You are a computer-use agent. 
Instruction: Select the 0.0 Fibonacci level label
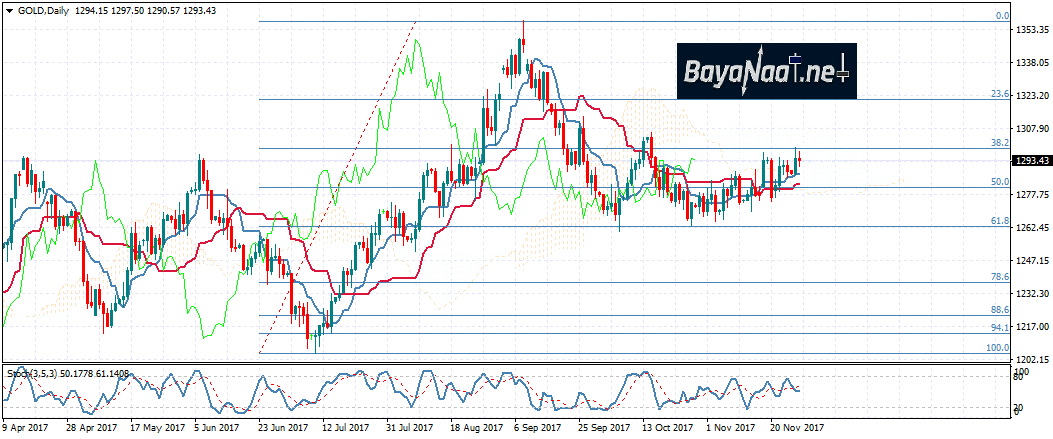point(1001,16)
